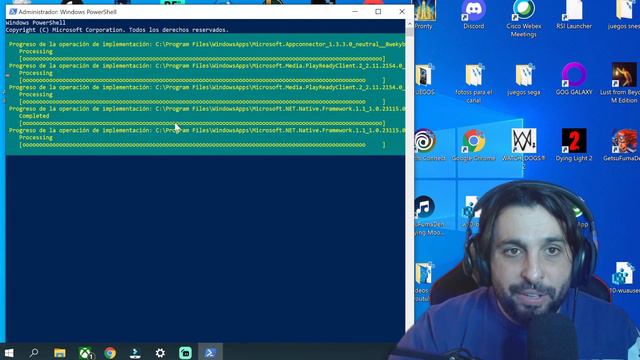Image resolution: width=640 pixels, height=360 pixels.
Task: Focus the PowerShell taskbar button
Action: (211, 353)
